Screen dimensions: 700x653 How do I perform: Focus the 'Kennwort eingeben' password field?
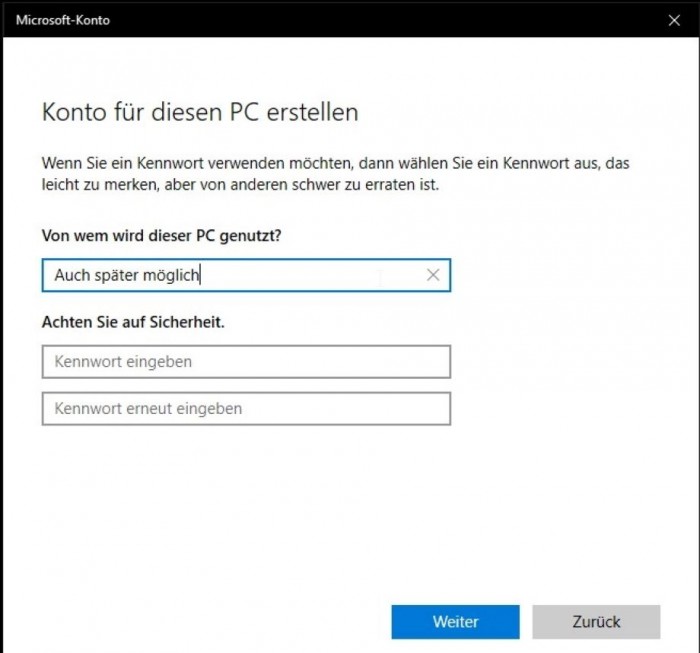click(x=246, y=362)
